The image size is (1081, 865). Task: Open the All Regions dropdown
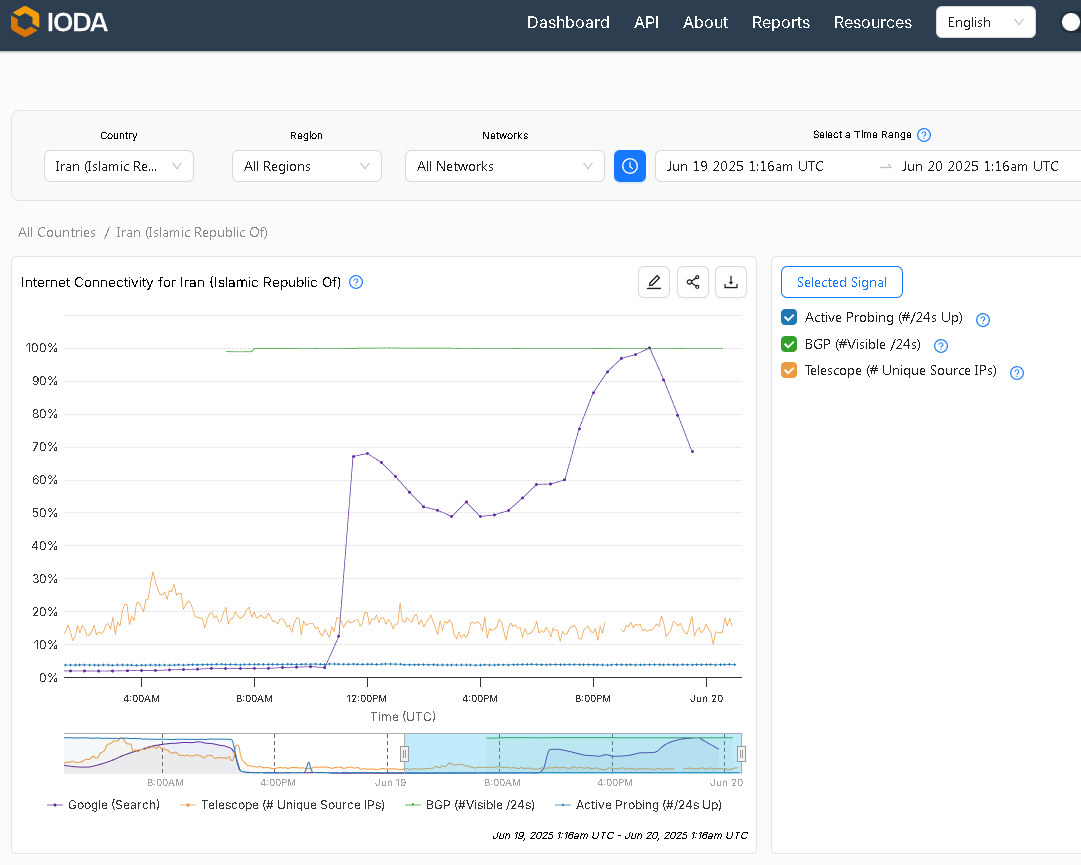click(307, 166)
